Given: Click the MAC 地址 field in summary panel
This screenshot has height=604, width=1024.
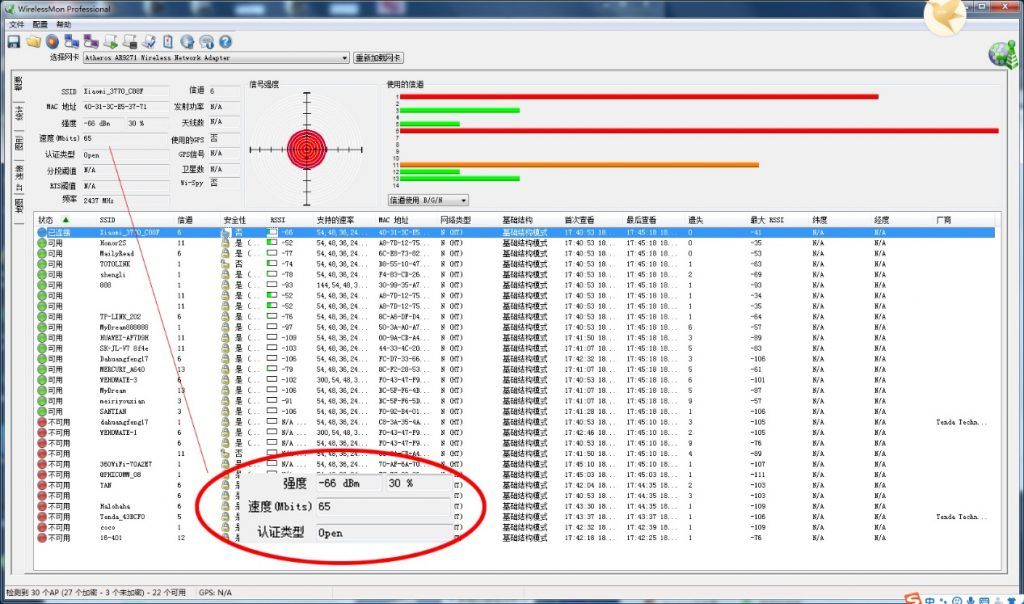Looking at the screenshot, I should click(125, 106).
